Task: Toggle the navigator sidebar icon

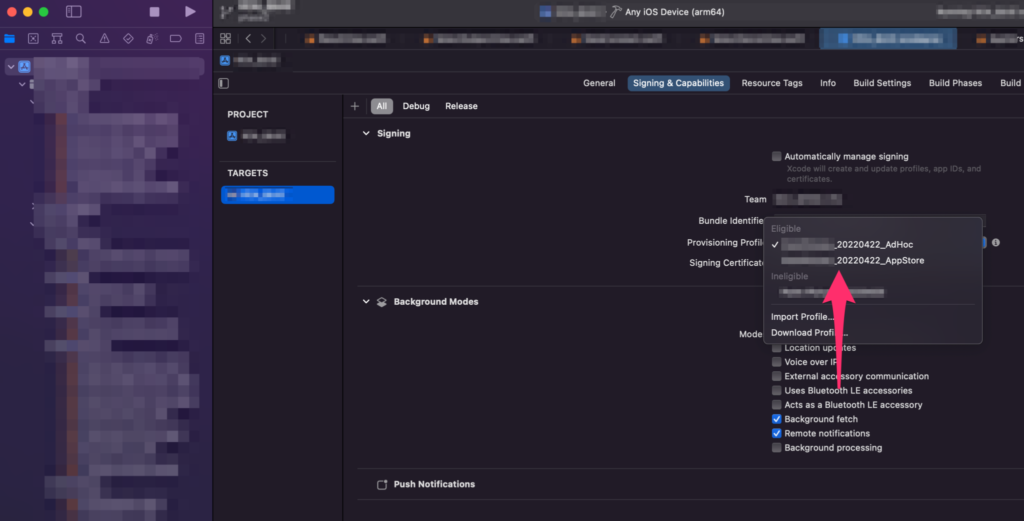Action: point(74,12)
